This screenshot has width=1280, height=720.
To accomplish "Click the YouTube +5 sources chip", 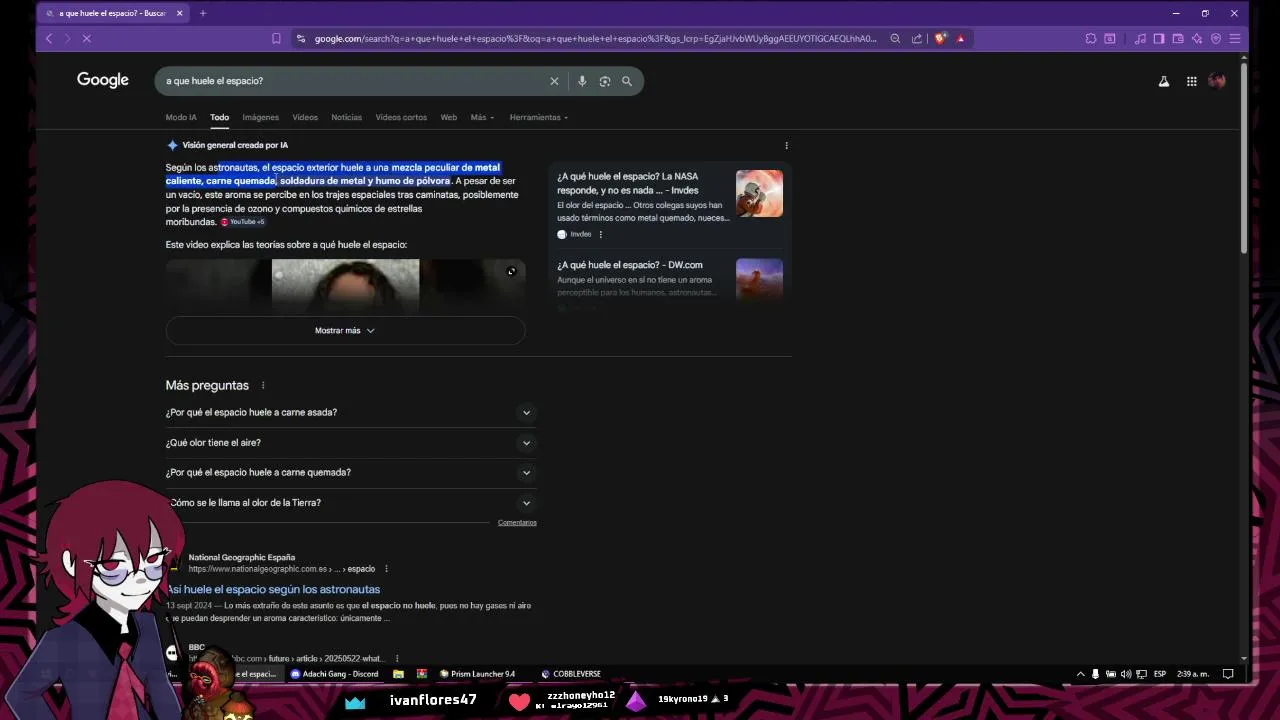I will 243,222.
